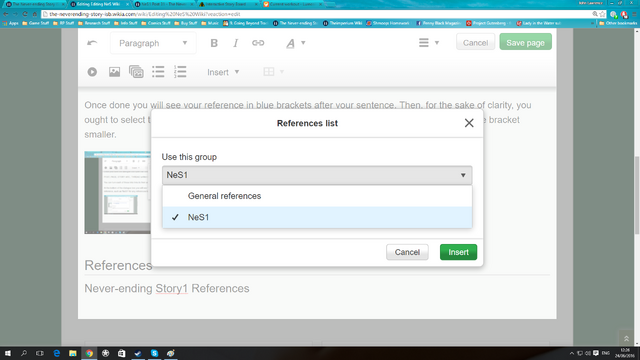The height and width of the screenshot is (360, 640).
Task: Click the green Insert button in the dialog
Action: click(458, 252)
